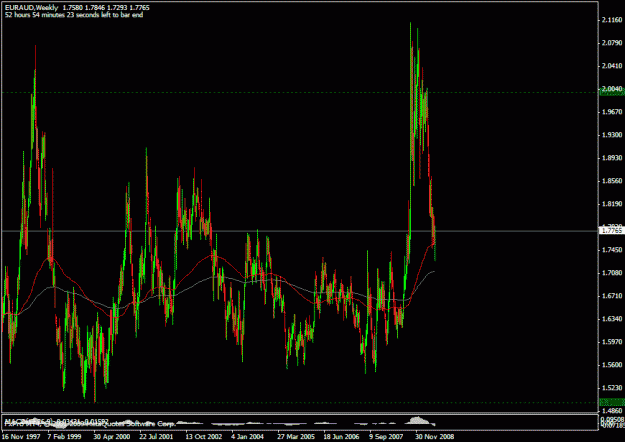Click the 4 Jan 2004 date label
Image resolution: width=625 pixels, height=442 pixels.
click(248, 436)
